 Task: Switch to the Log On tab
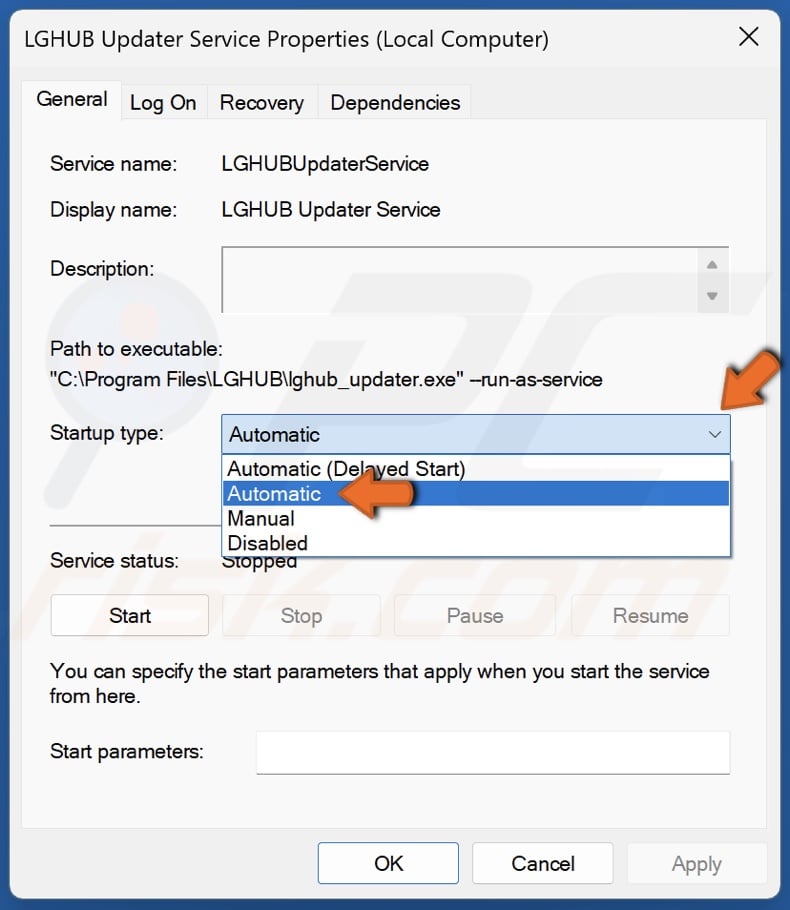pos(163,102)
